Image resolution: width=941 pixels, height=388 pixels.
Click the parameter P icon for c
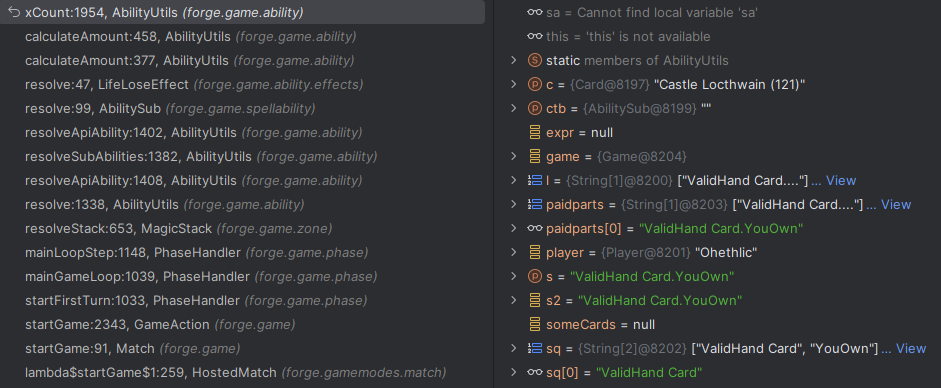tap(534, 85)
